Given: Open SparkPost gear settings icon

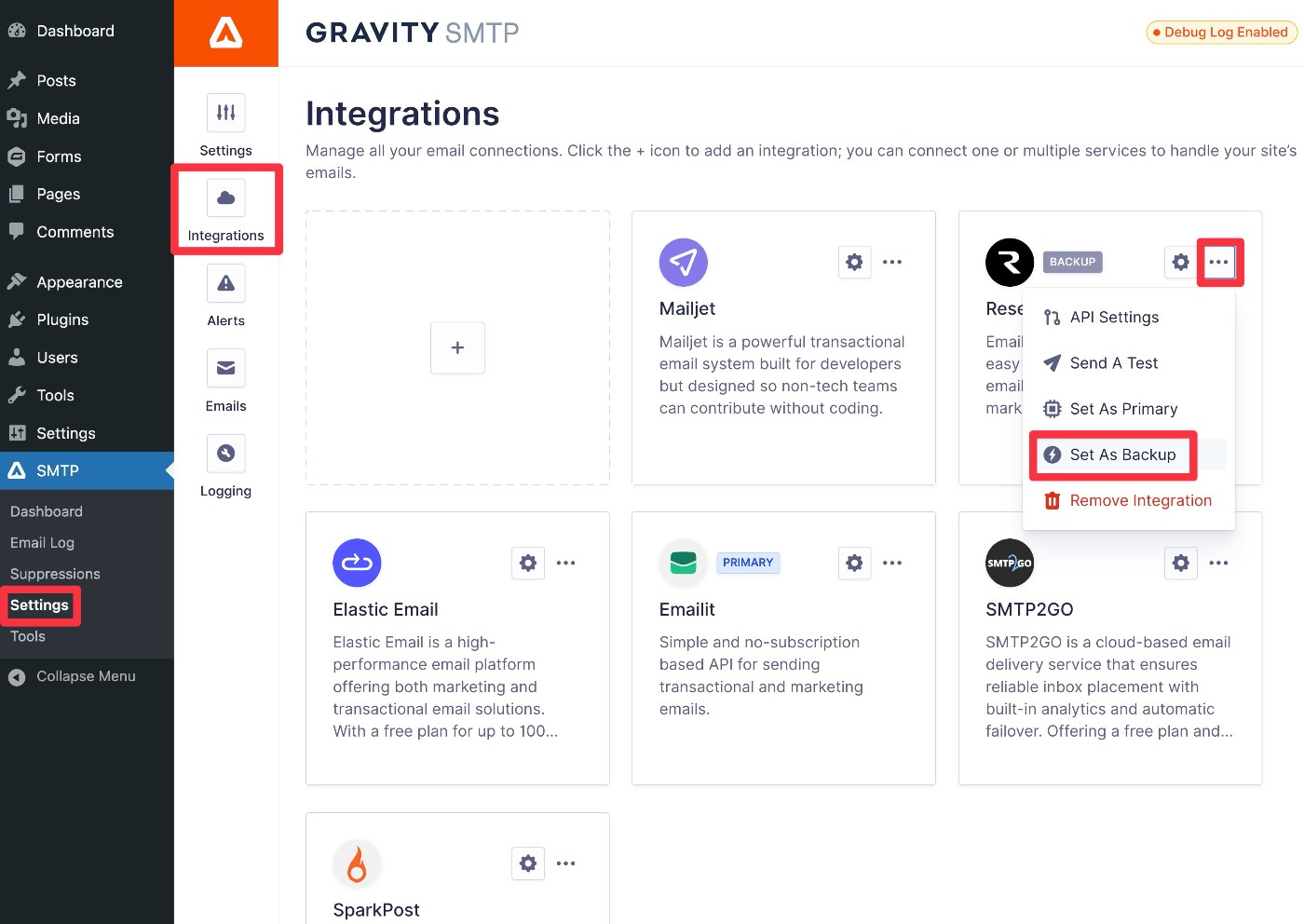Looking at the screenshot, I should [x=528, y=863].
